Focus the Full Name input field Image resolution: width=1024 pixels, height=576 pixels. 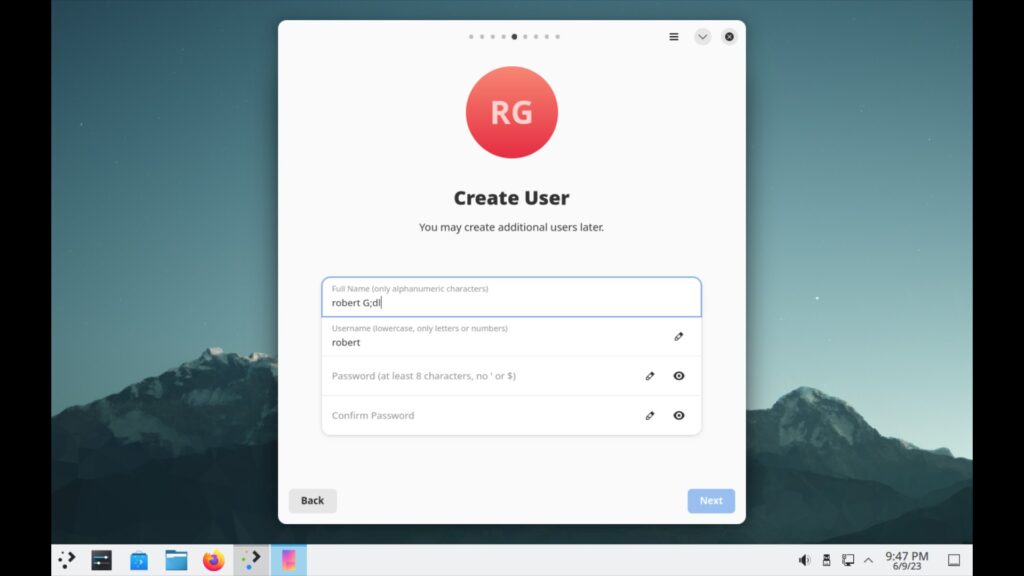click(511, 297)
